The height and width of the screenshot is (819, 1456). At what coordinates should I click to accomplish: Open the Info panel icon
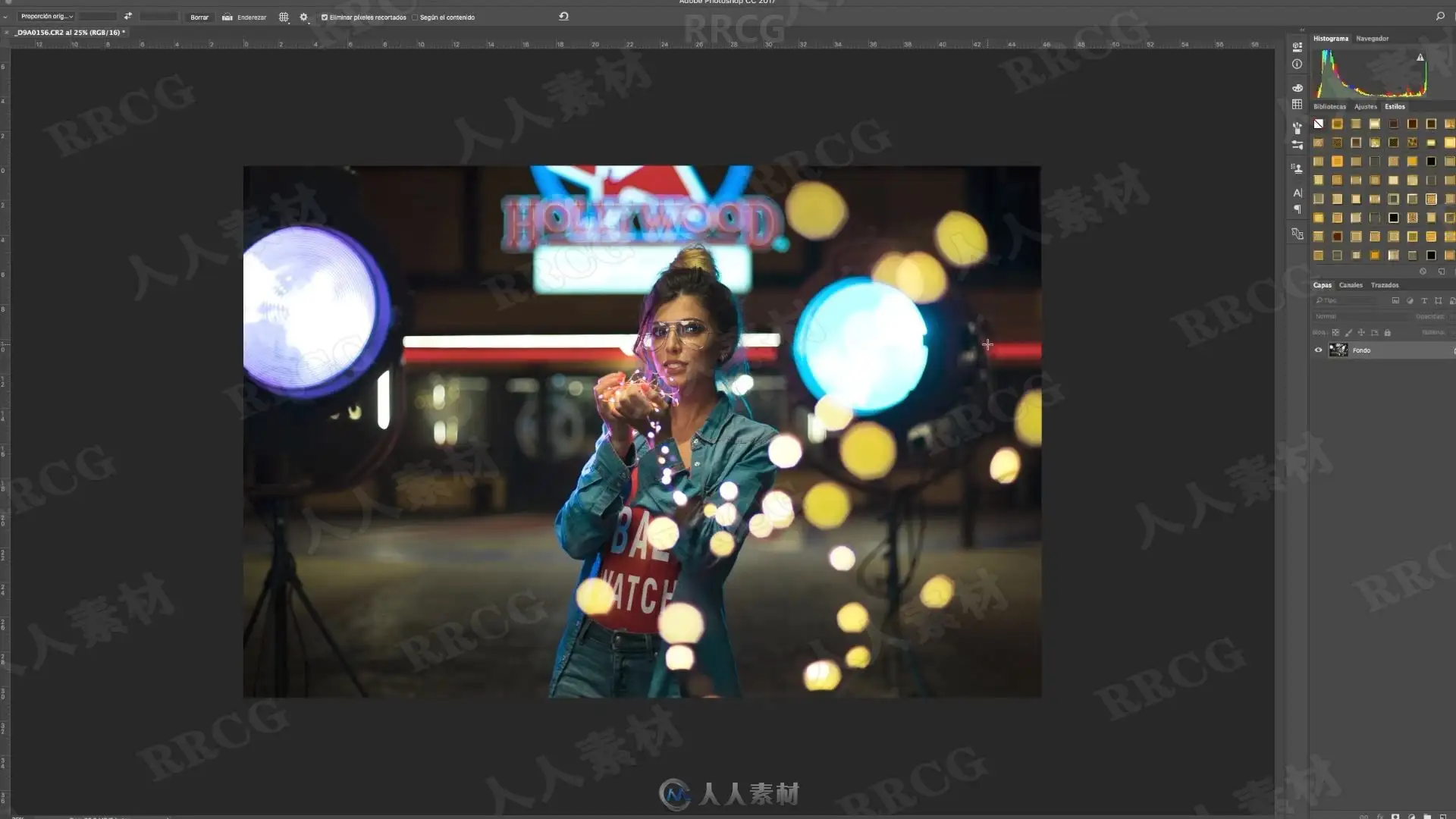(1297, 64)
